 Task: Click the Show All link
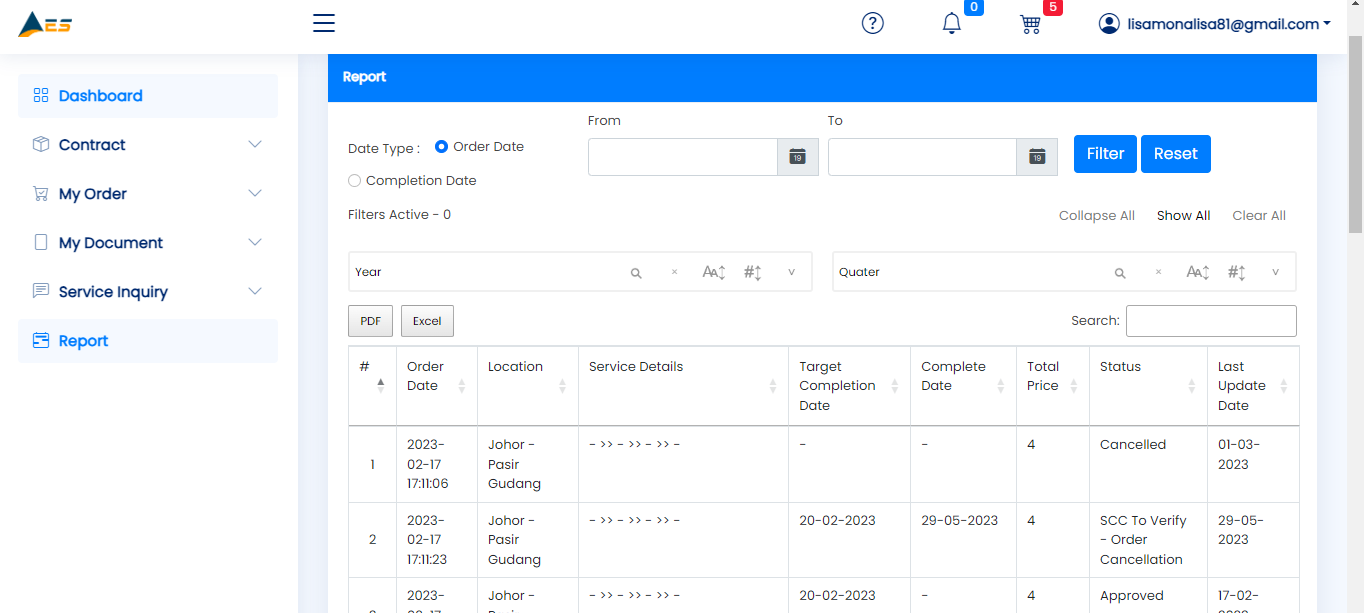[x=1184, y=216]
